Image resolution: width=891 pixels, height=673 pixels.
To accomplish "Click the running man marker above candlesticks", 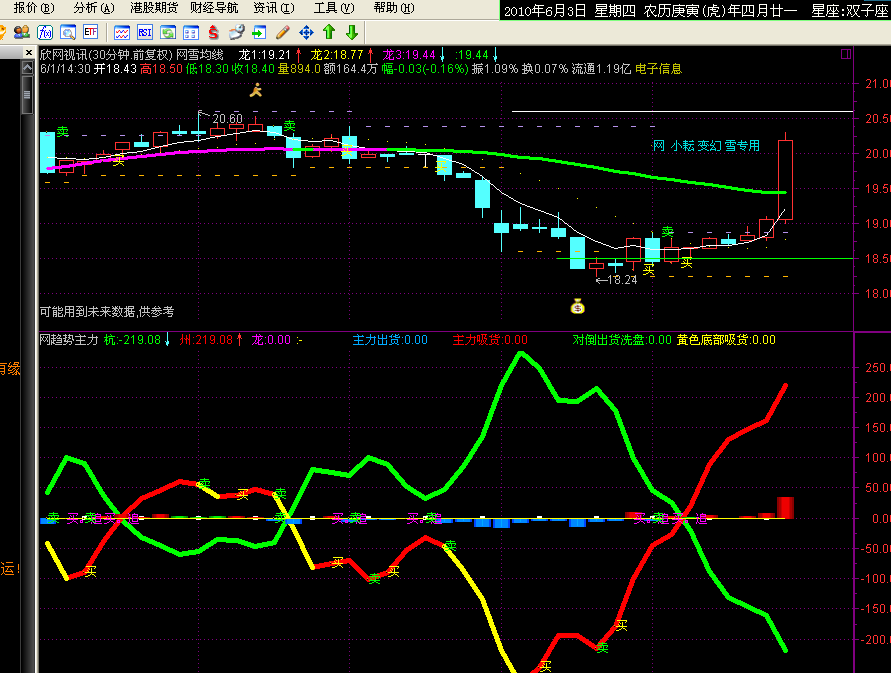I will coord(257,91).
